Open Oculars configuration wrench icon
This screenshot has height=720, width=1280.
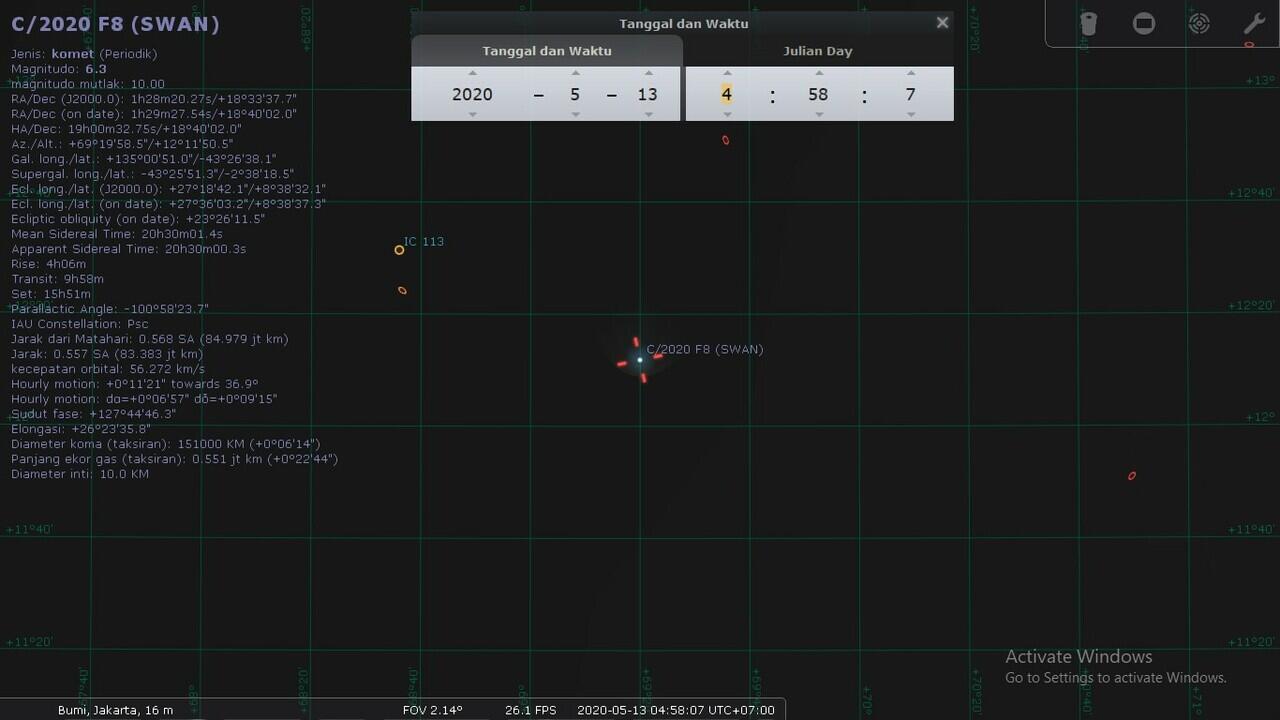point(1254,24)
